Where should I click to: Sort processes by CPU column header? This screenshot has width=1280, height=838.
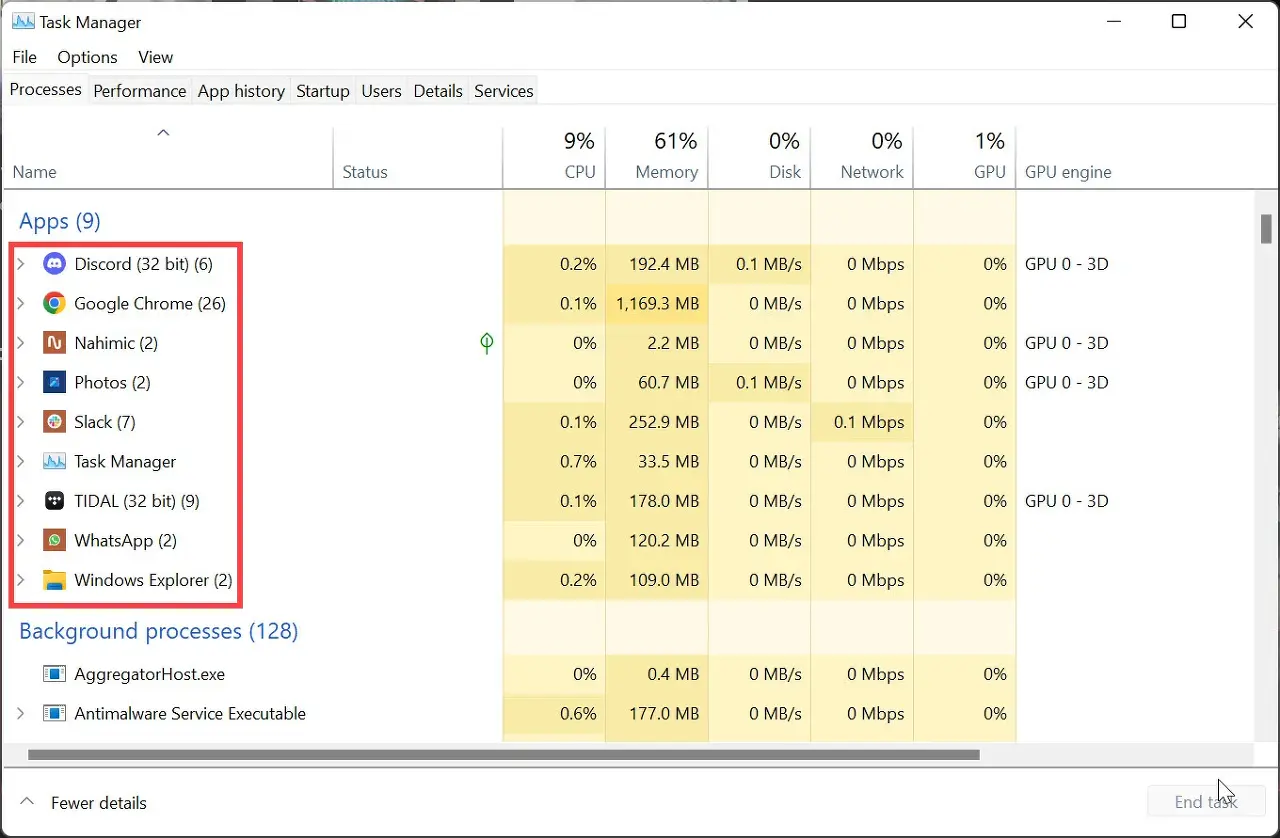554,157
